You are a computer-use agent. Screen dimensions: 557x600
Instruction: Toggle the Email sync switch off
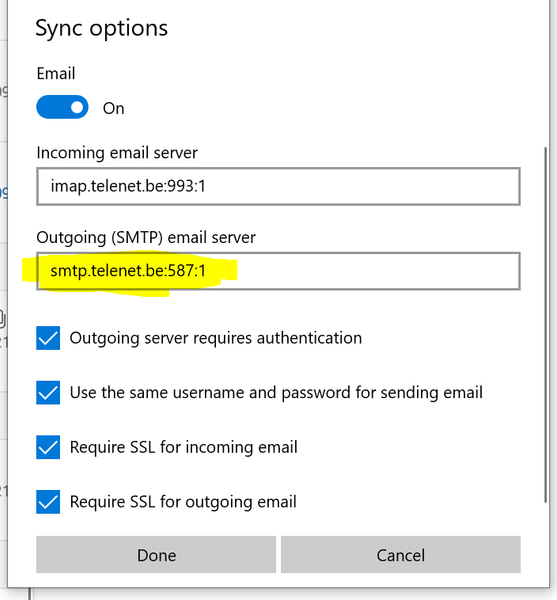62,107
